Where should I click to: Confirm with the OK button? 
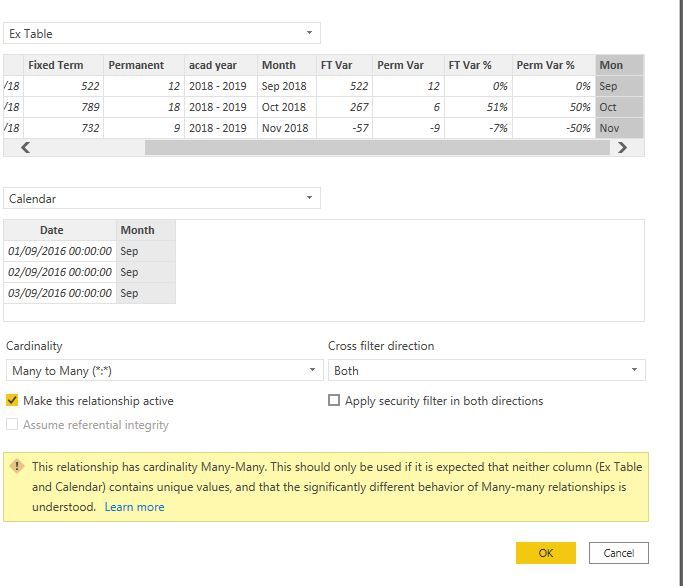coord(546,553)
